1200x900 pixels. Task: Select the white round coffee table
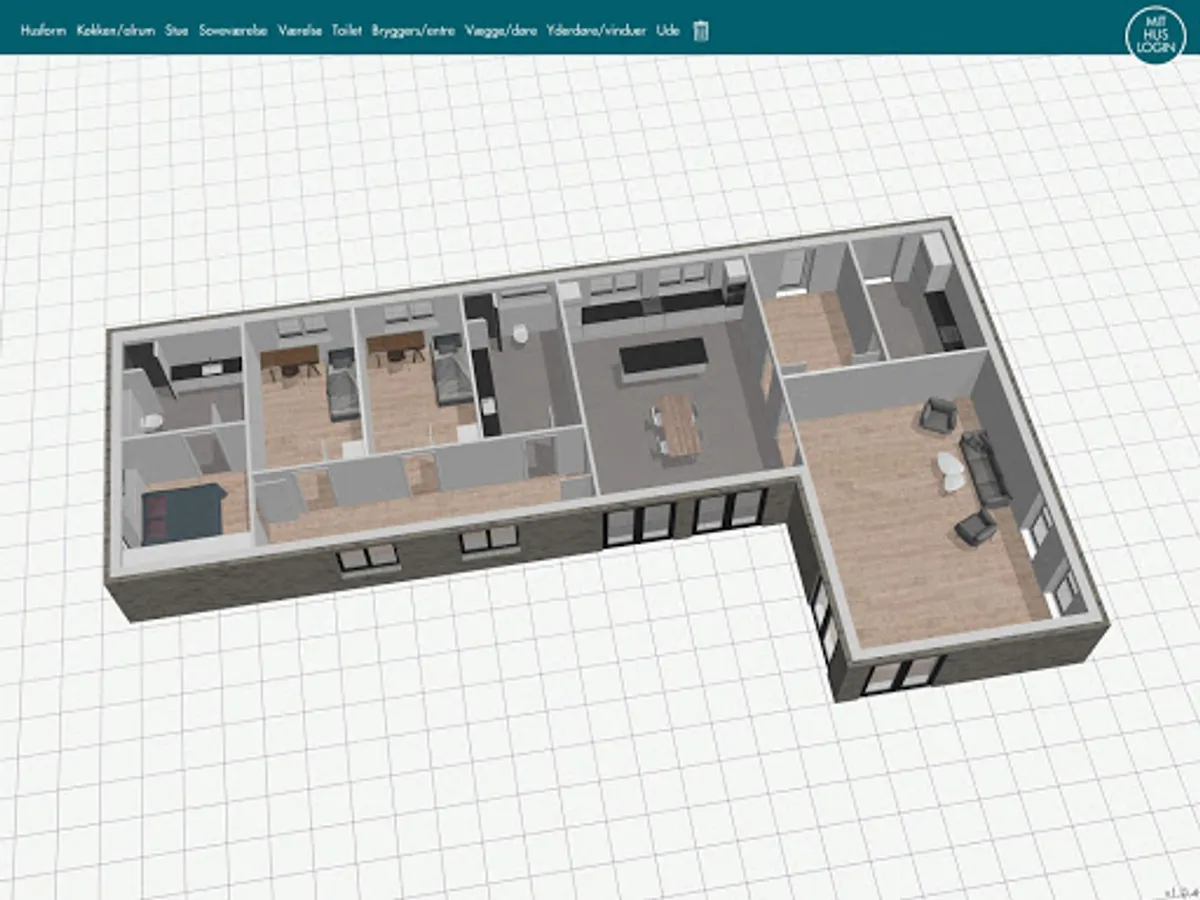[x=950, y=470]
